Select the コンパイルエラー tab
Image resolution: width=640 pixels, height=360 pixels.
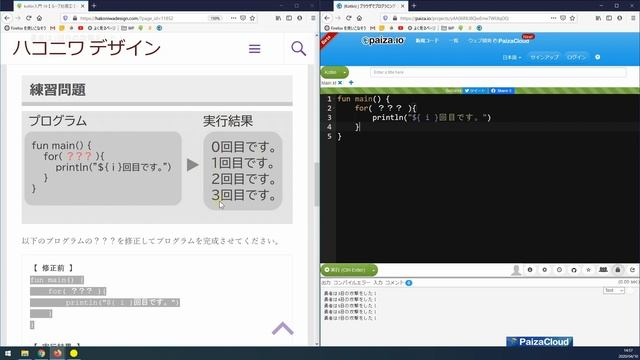[x=352, y=282]
